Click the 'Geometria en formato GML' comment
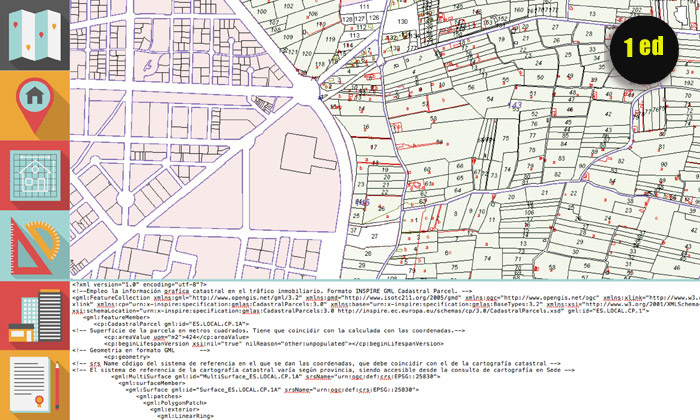 141,350
